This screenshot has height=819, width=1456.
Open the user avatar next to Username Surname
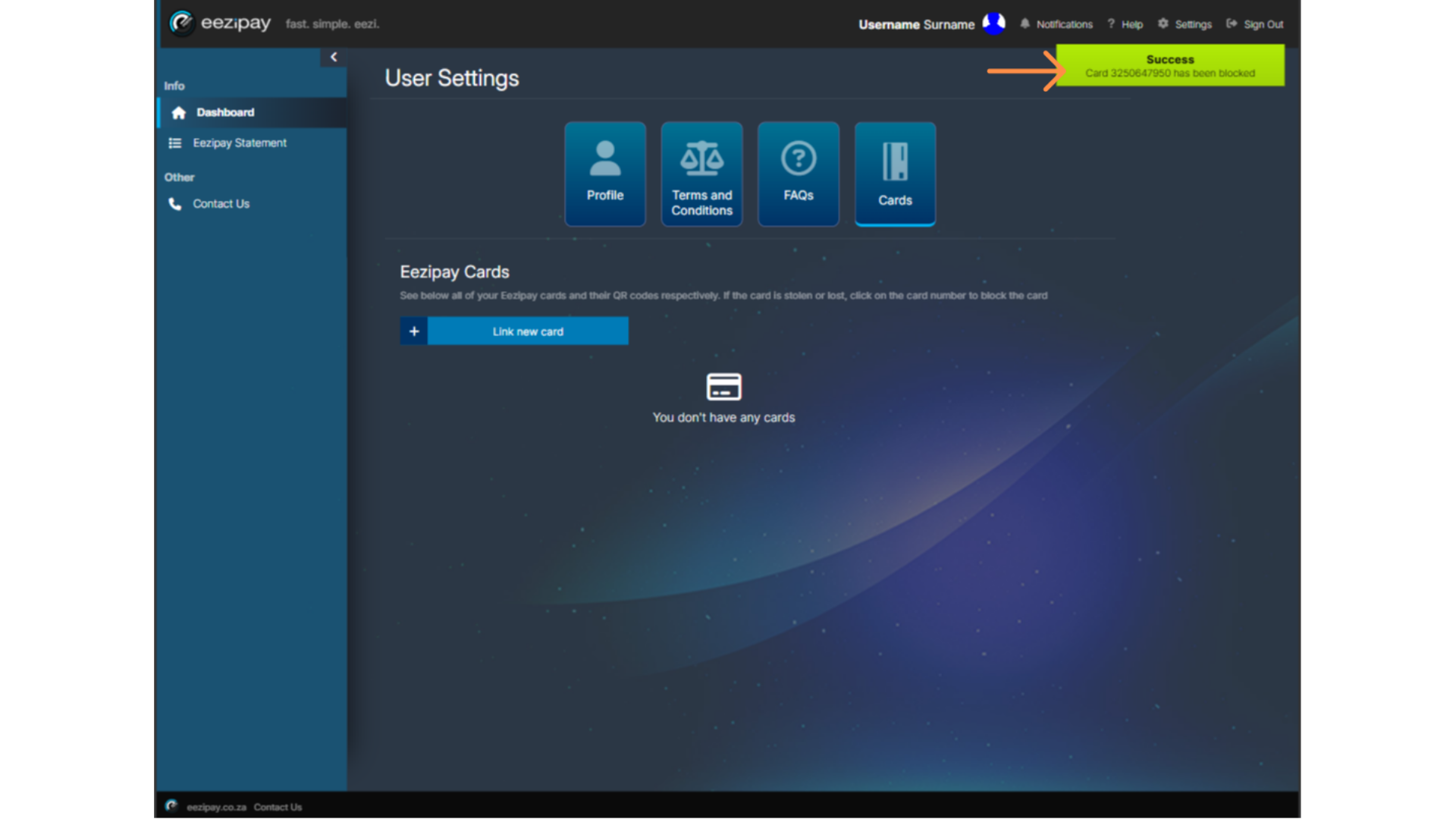993,24
